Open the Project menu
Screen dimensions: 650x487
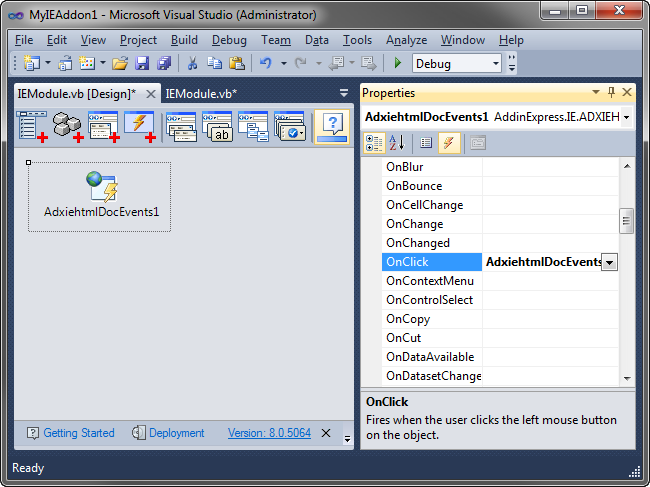pos(138,40)
